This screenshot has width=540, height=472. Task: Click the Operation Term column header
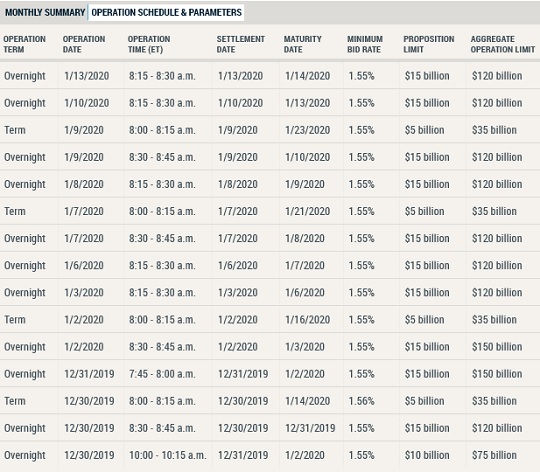pos(24,44)
